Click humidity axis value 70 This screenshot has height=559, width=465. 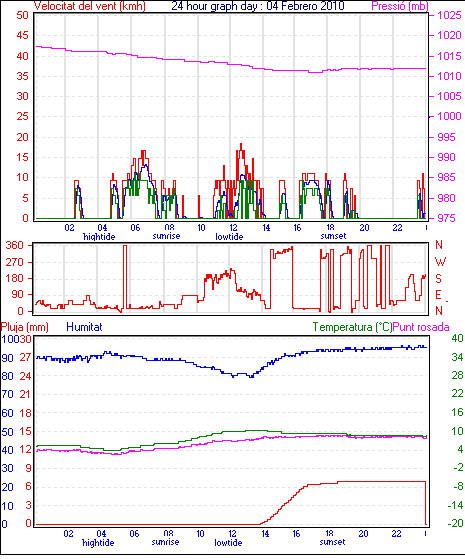tap(7, 394)
